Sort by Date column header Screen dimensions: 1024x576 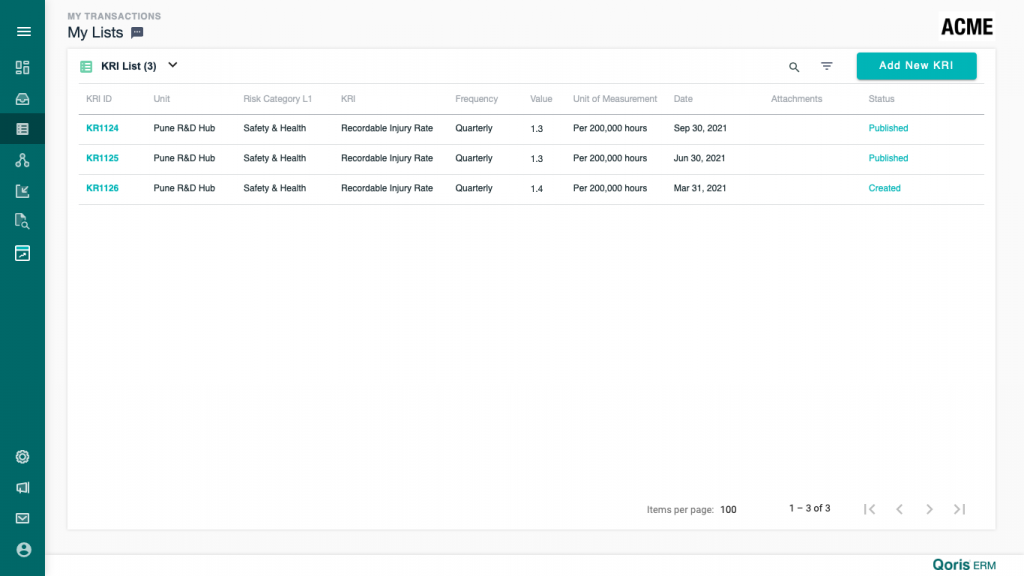[683, 99]
